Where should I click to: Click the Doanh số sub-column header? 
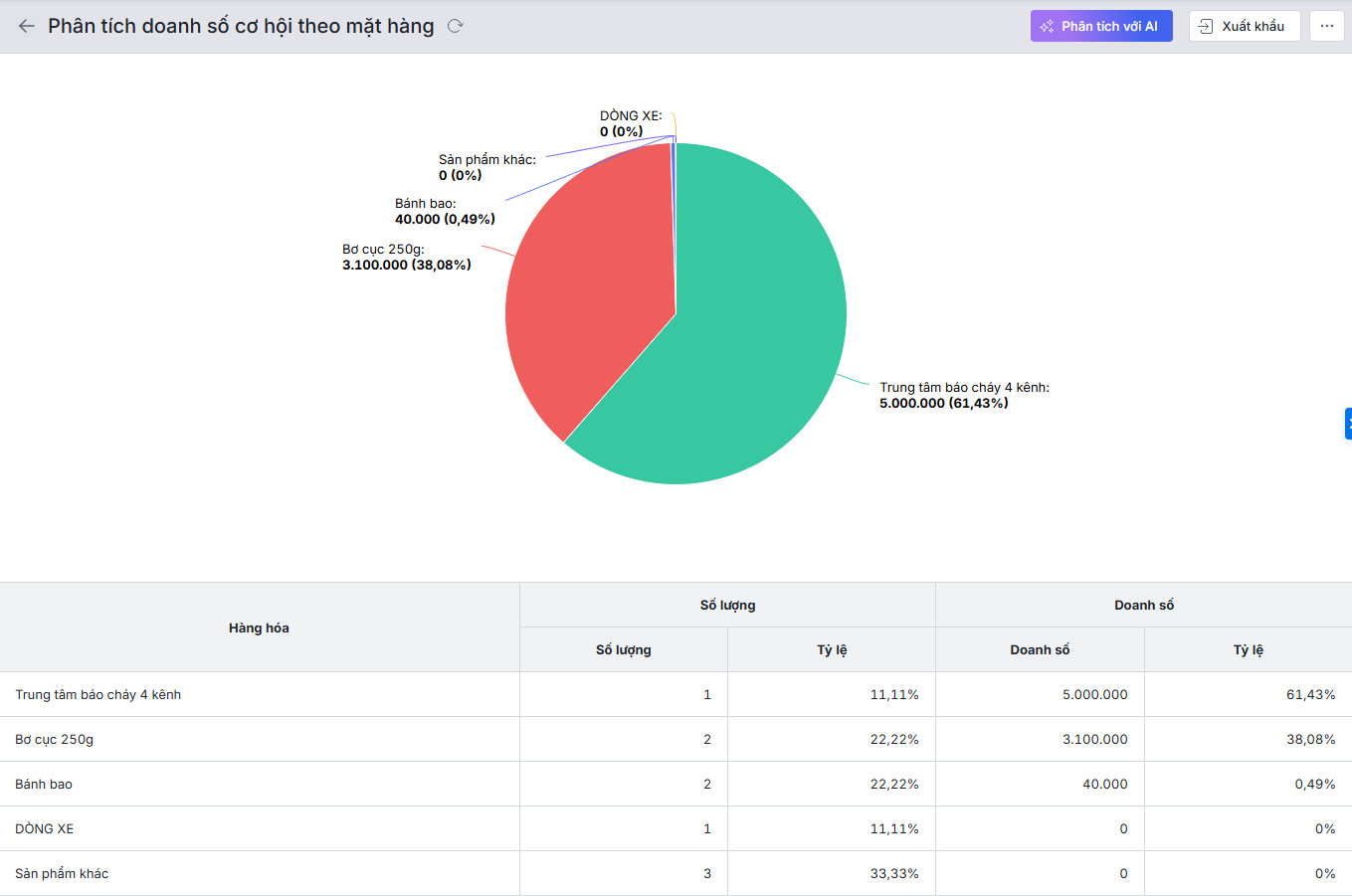[x=1040, y=649]
